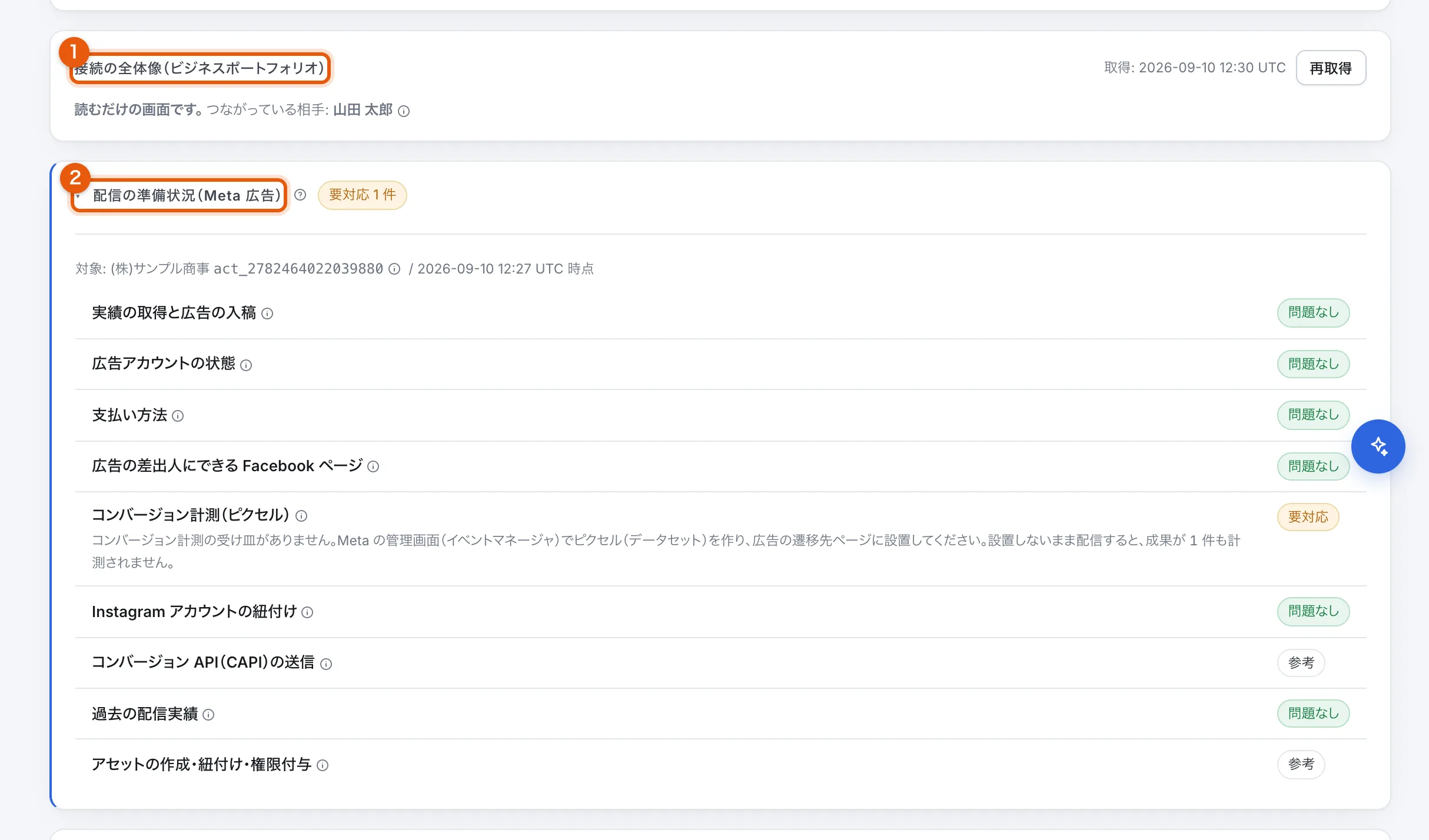The width and height of the screenshot is (1429, 840).
Task: Show info for 実績の取得と広告の入稿
Action: click(267, 314)
